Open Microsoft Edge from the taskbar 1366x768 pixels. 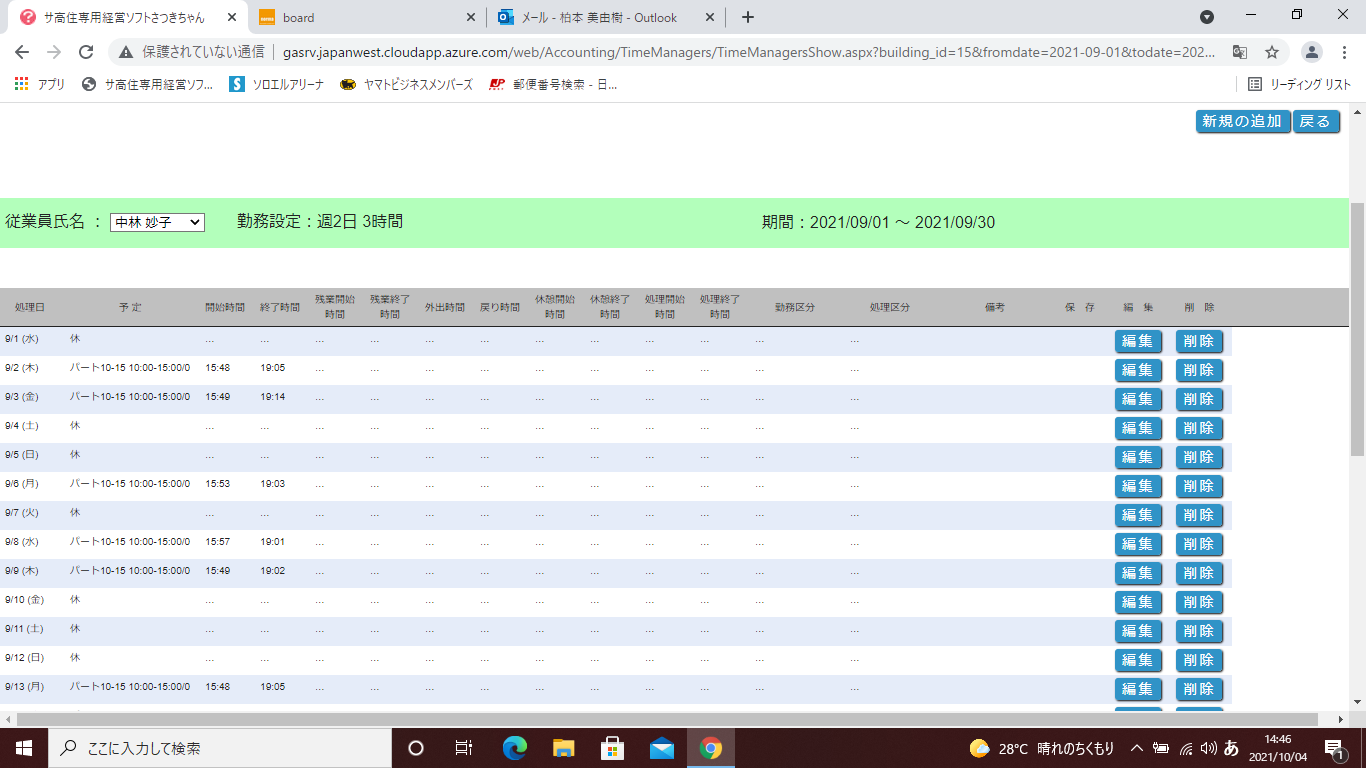[515, 748]
